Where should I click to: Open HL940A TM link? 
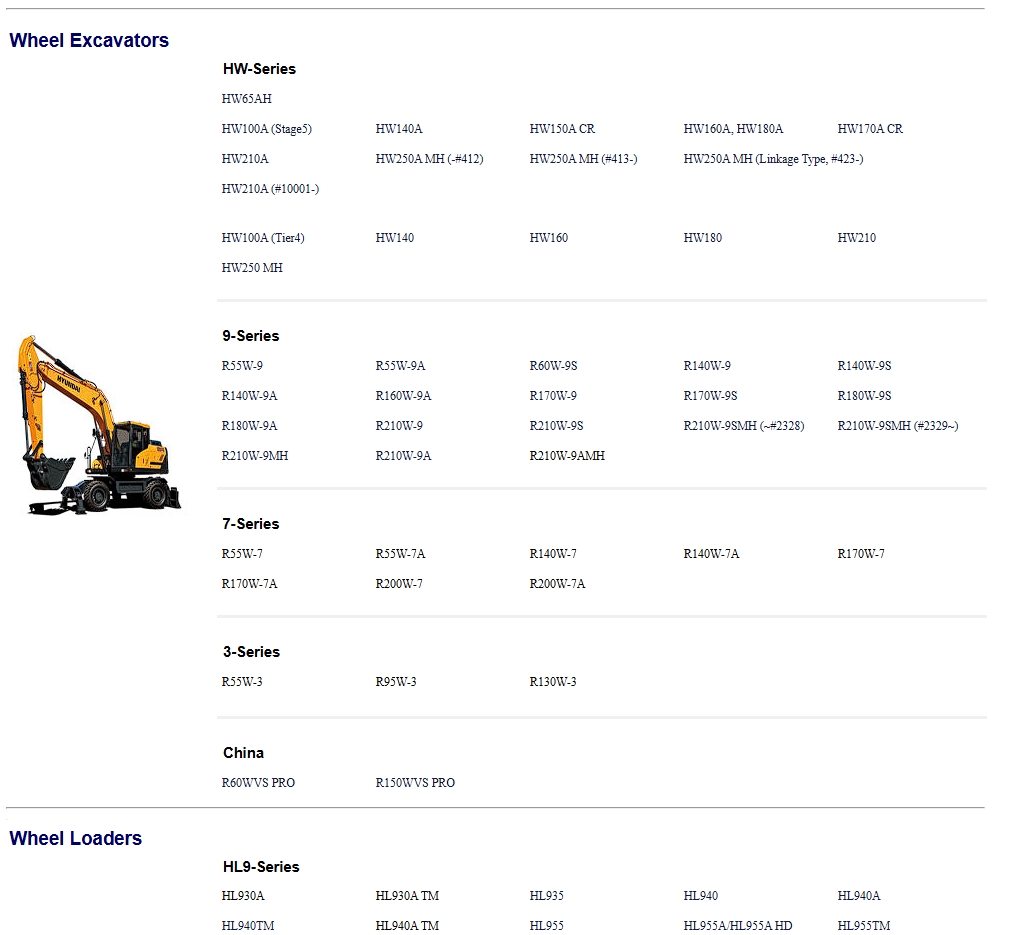point(407,926)
